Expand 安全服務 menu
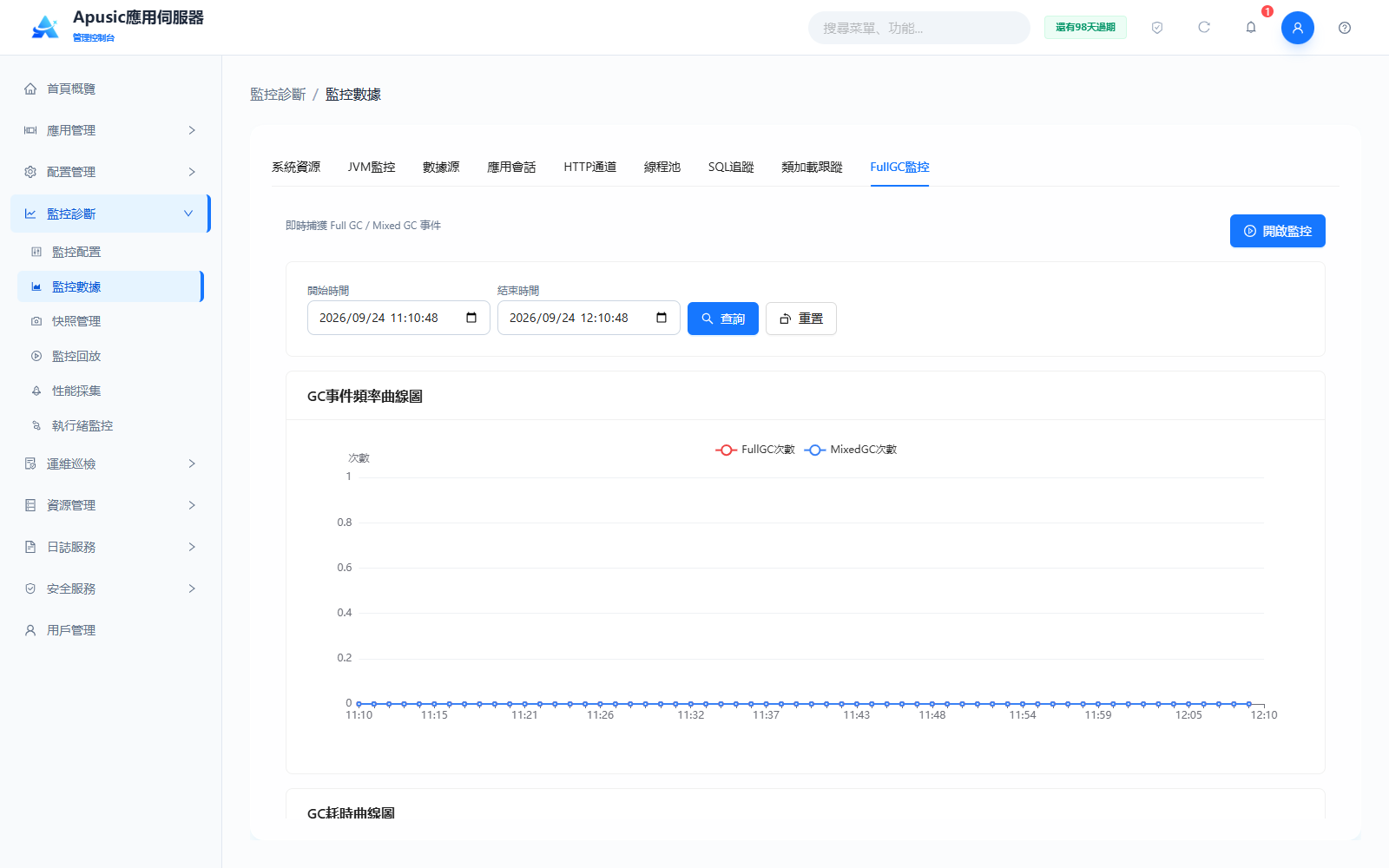This screenshot has width=1389, height=868. (x=111, y=589)
